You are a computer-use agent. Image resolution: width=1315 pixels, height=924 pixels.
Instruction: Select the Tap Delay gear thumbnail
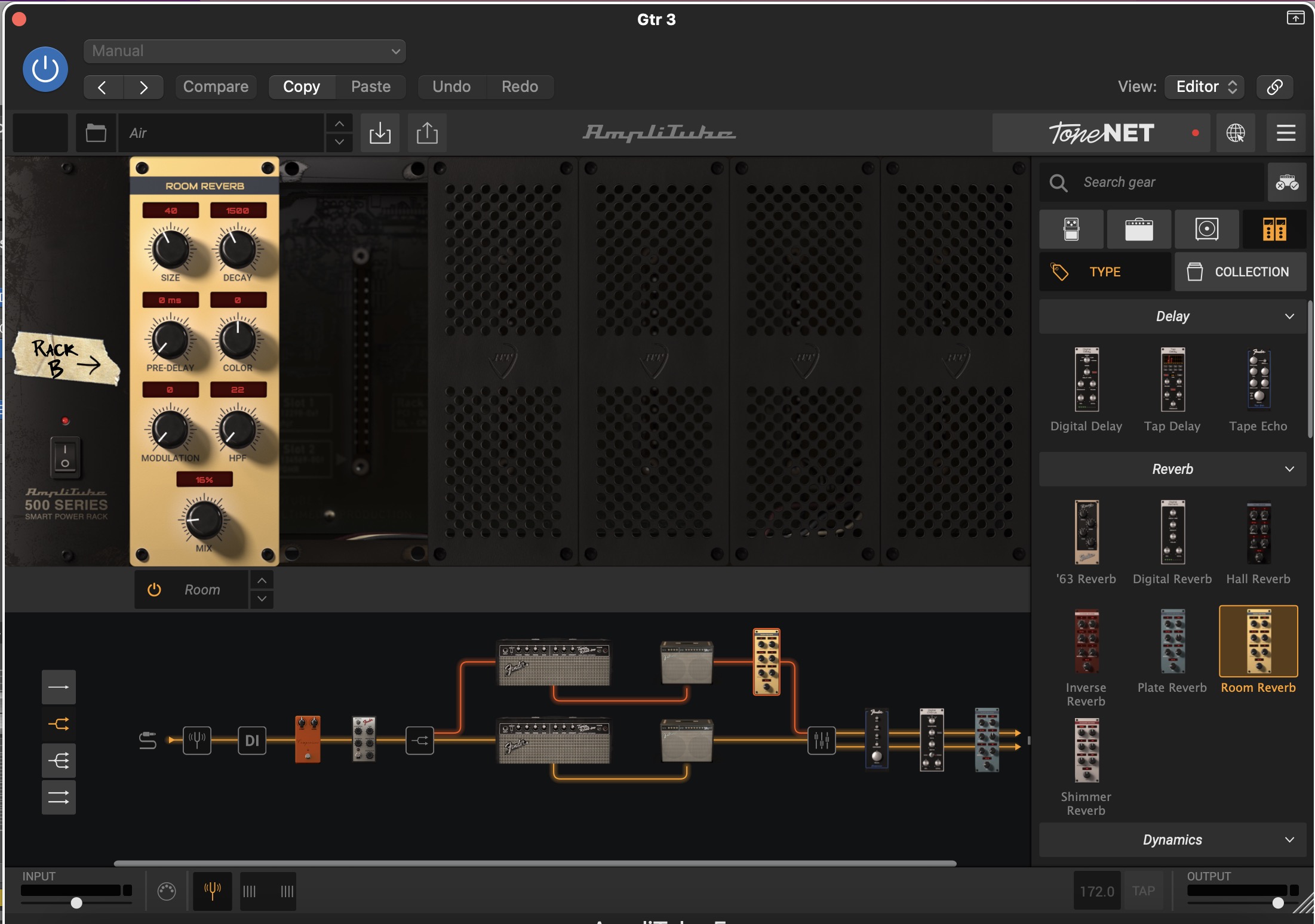[x=1172, y=380]
